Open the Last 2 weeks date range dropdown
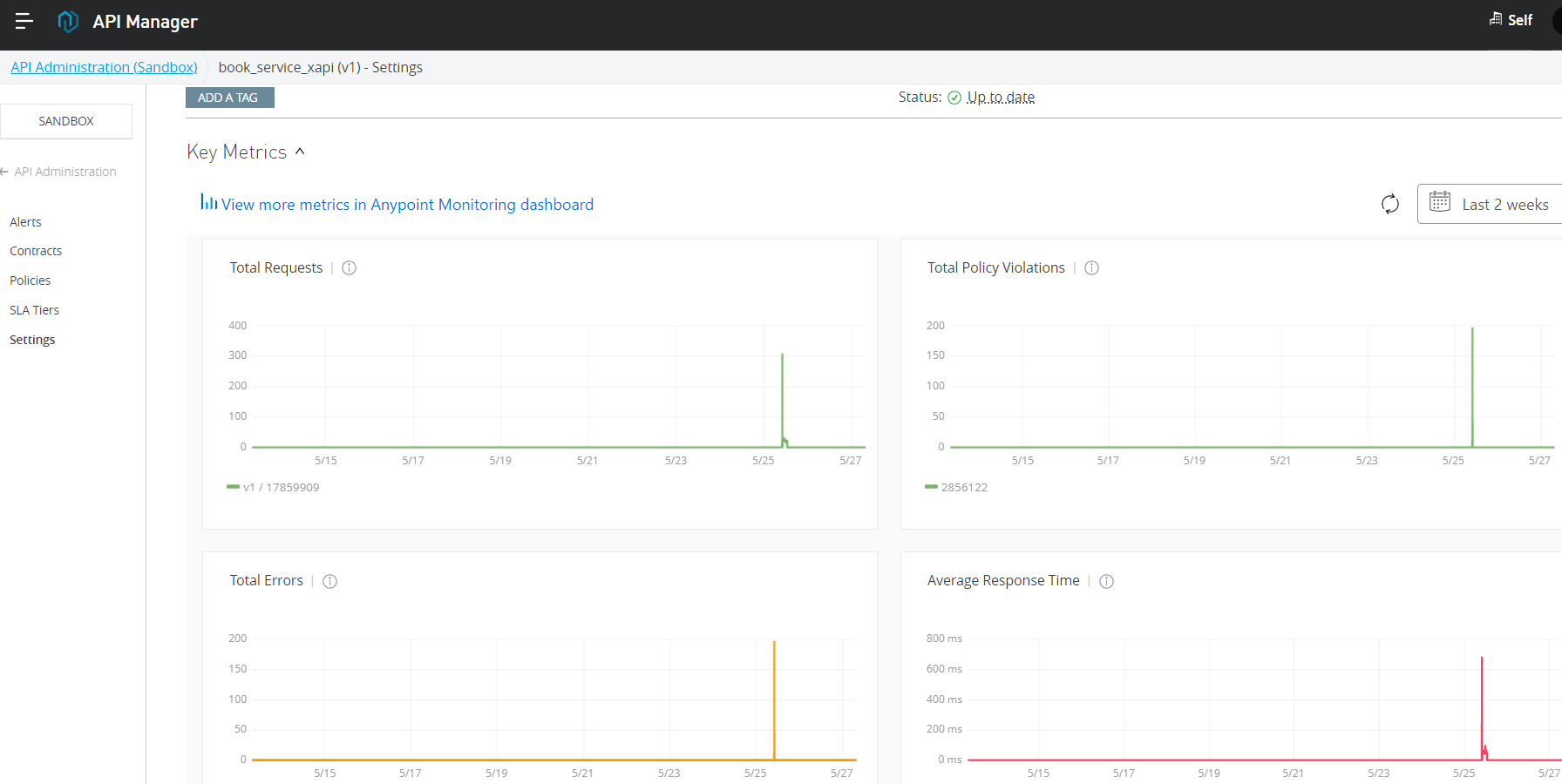The height and width of the screenshot is (784, 1562). tap(1492, 204)
